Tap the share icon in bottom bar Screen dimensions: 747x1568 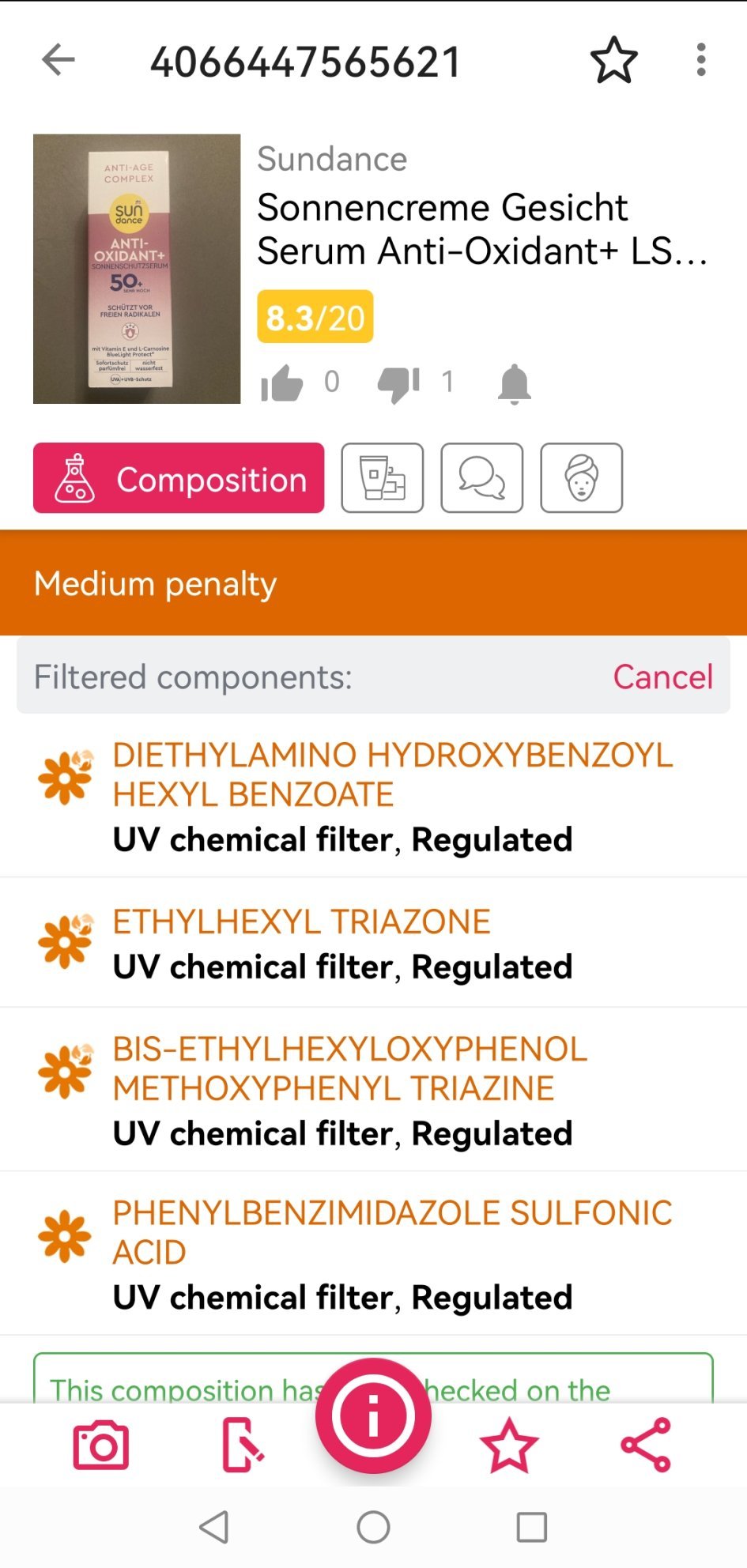click(x=646, y=1445)
